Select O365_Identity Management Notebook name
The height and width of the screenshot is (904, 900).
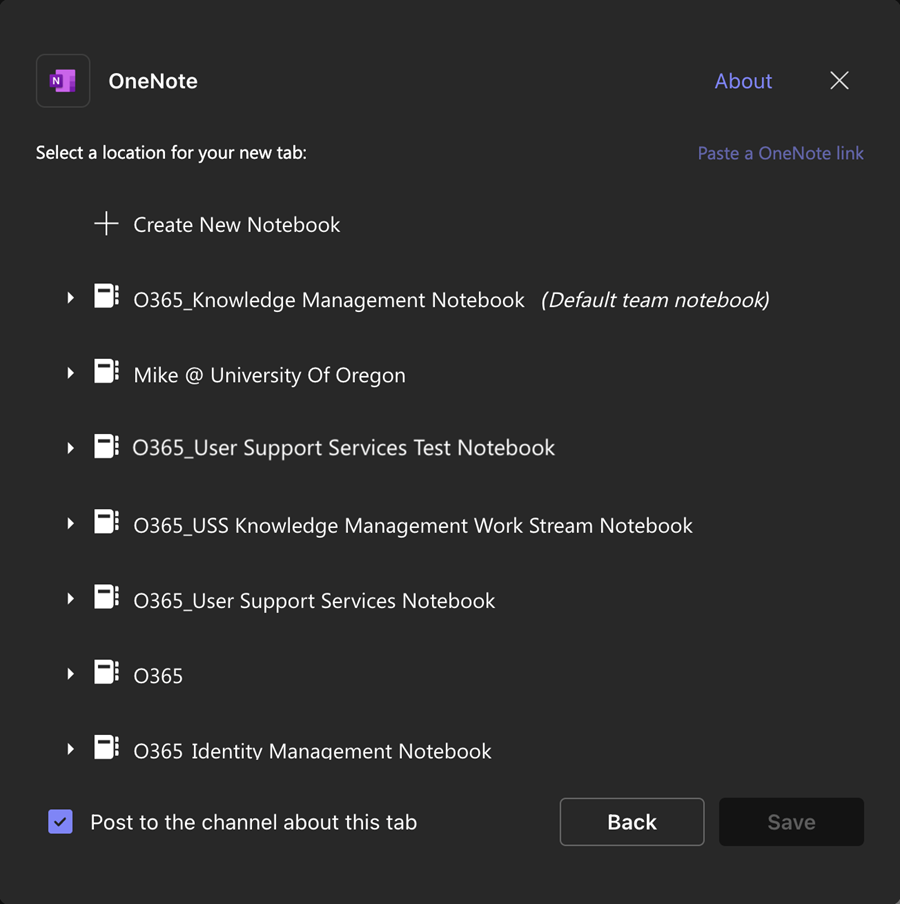pos(312,751)
